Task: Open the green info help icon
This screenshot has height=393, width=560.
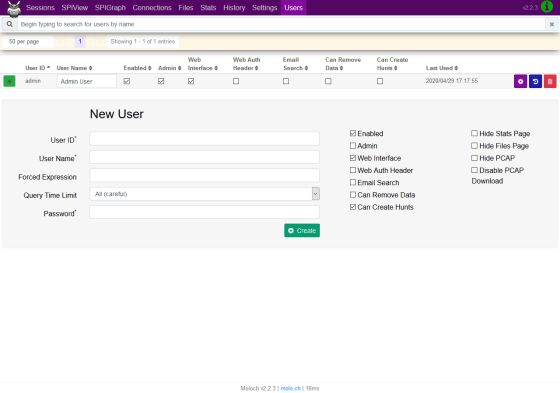Action: click(547, 7)
